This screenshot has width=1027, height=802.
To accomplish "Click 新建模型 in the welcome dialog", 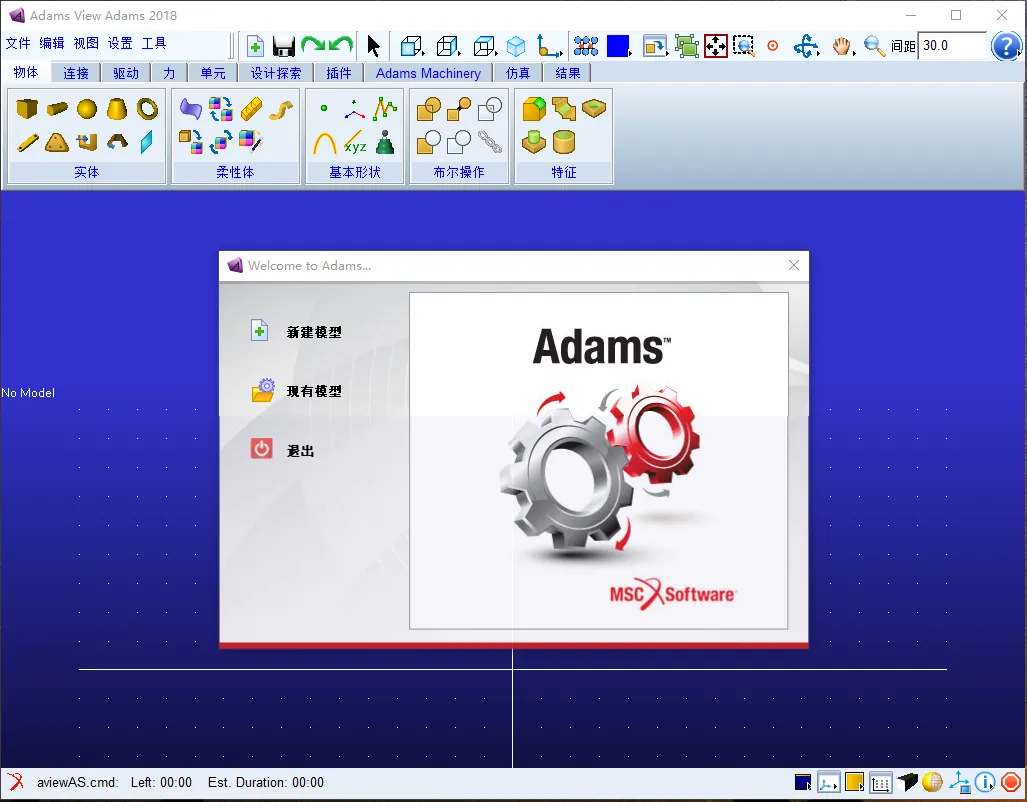I will coord(314,332).
